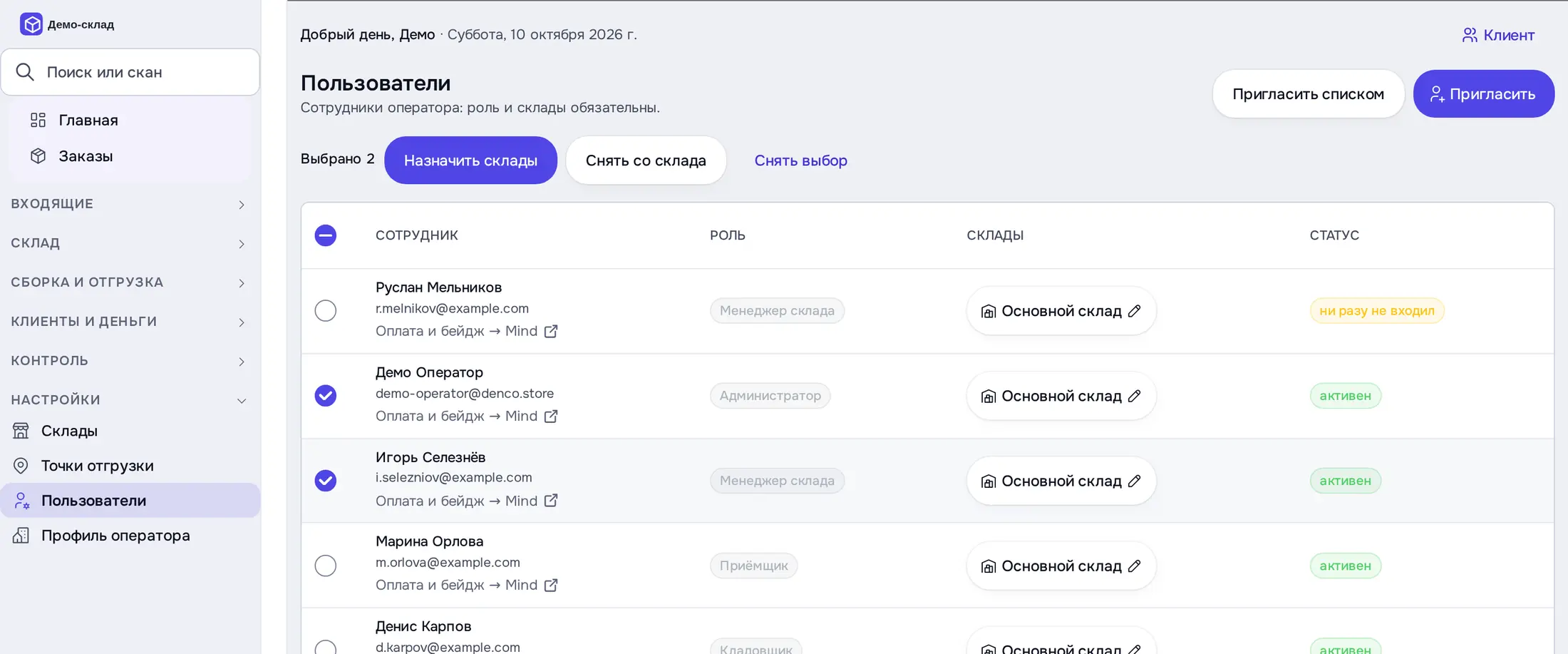Viewport: 1568px width, 654px height.
Task: Select the checkbox for Руслан Мельников
Action: [326, 310]
